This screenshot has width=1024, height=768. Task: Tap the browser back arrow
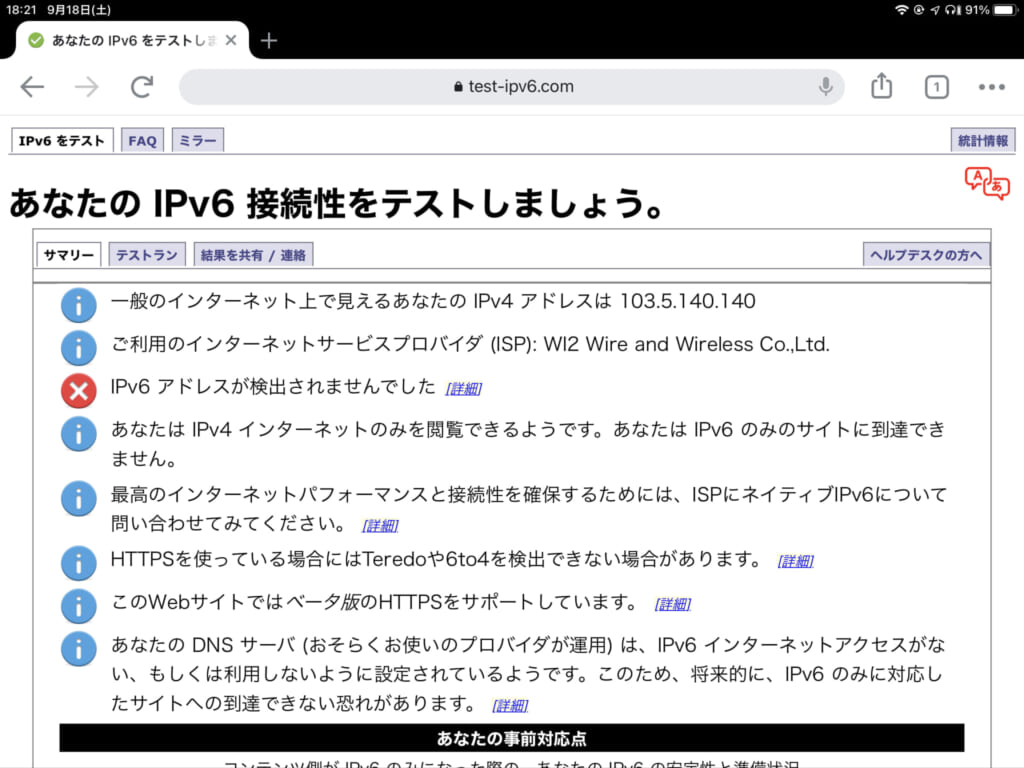(x=32, y=87)
